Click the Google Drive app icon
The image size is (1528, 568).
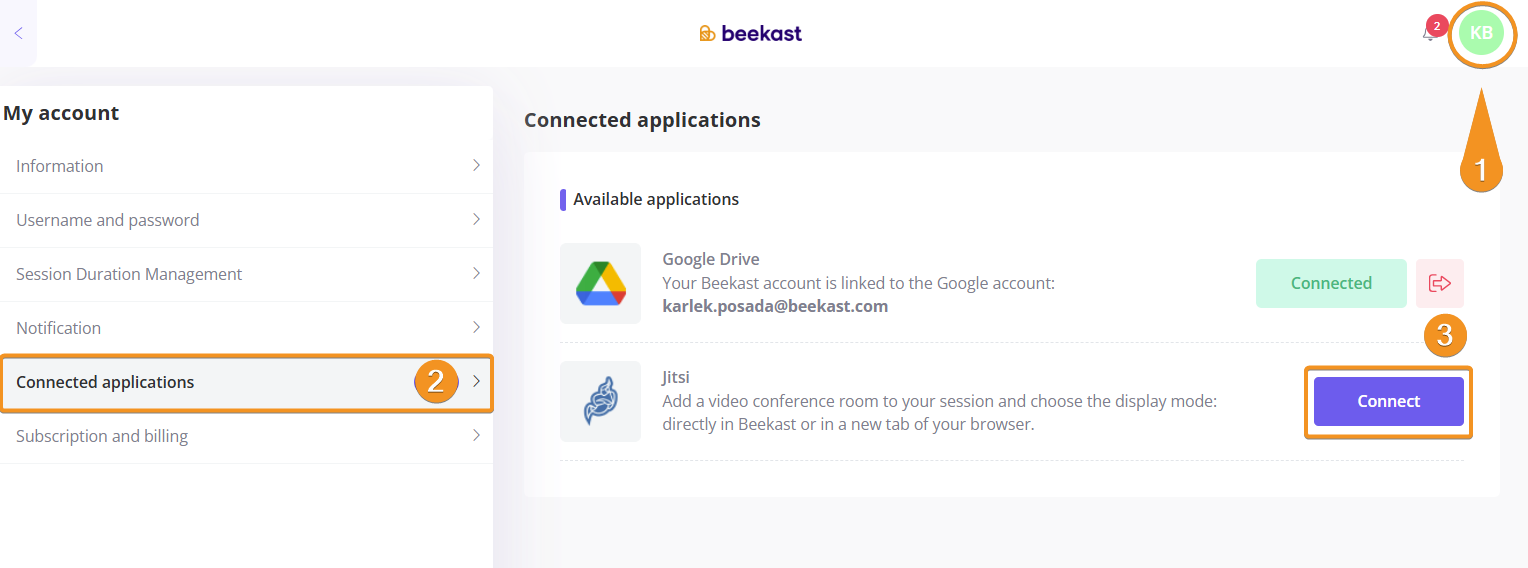(x=600, y=283)
